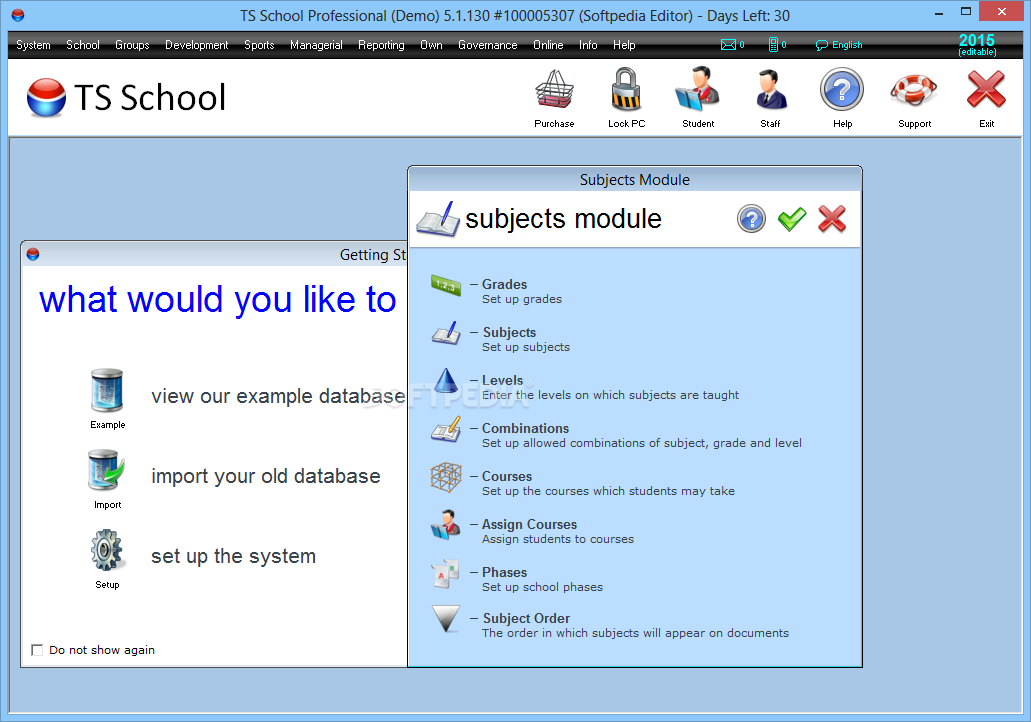Click the Levels blue cone icon

[x=446, y=381]
